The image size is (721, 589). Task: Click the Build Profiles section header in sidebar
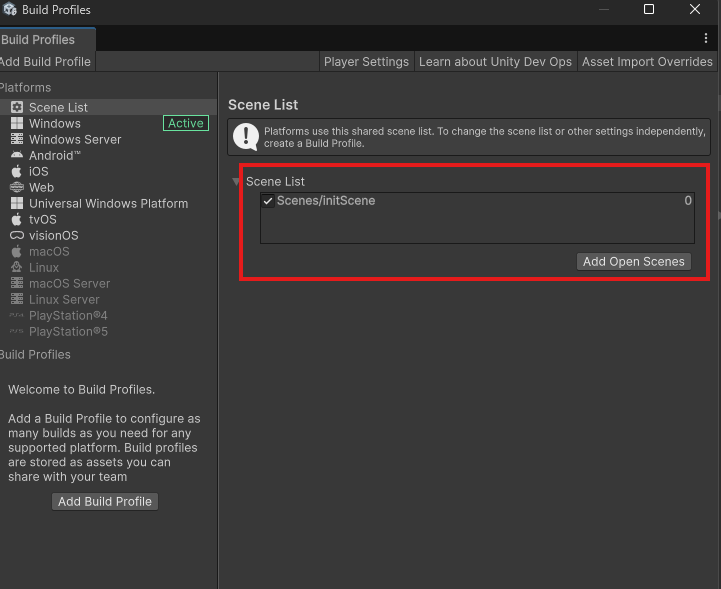pos(35,355)
